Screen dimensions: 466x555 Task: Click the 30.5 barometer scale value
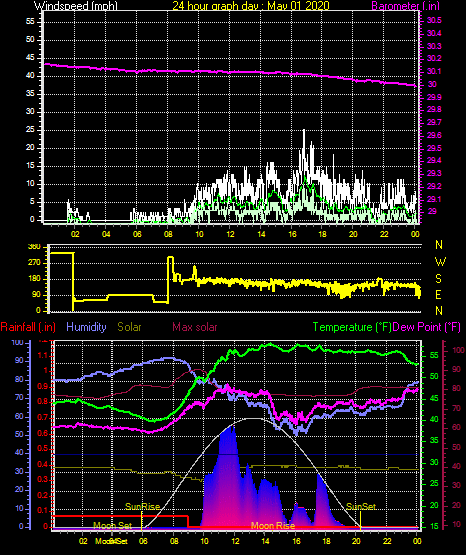(x=434, y=21)
